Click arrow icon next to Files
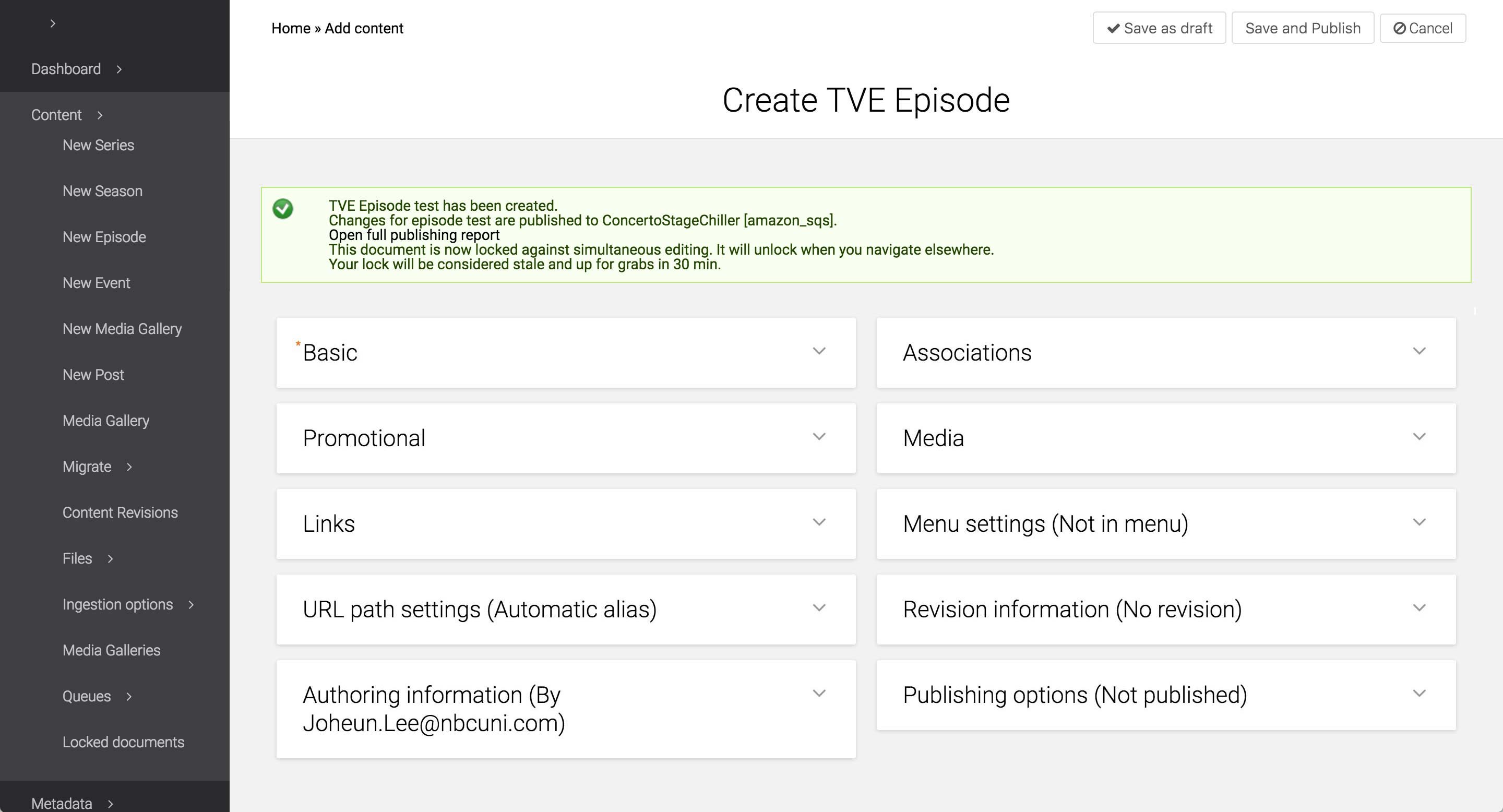This screenshot has height=812, width=1503. [110, 559]
